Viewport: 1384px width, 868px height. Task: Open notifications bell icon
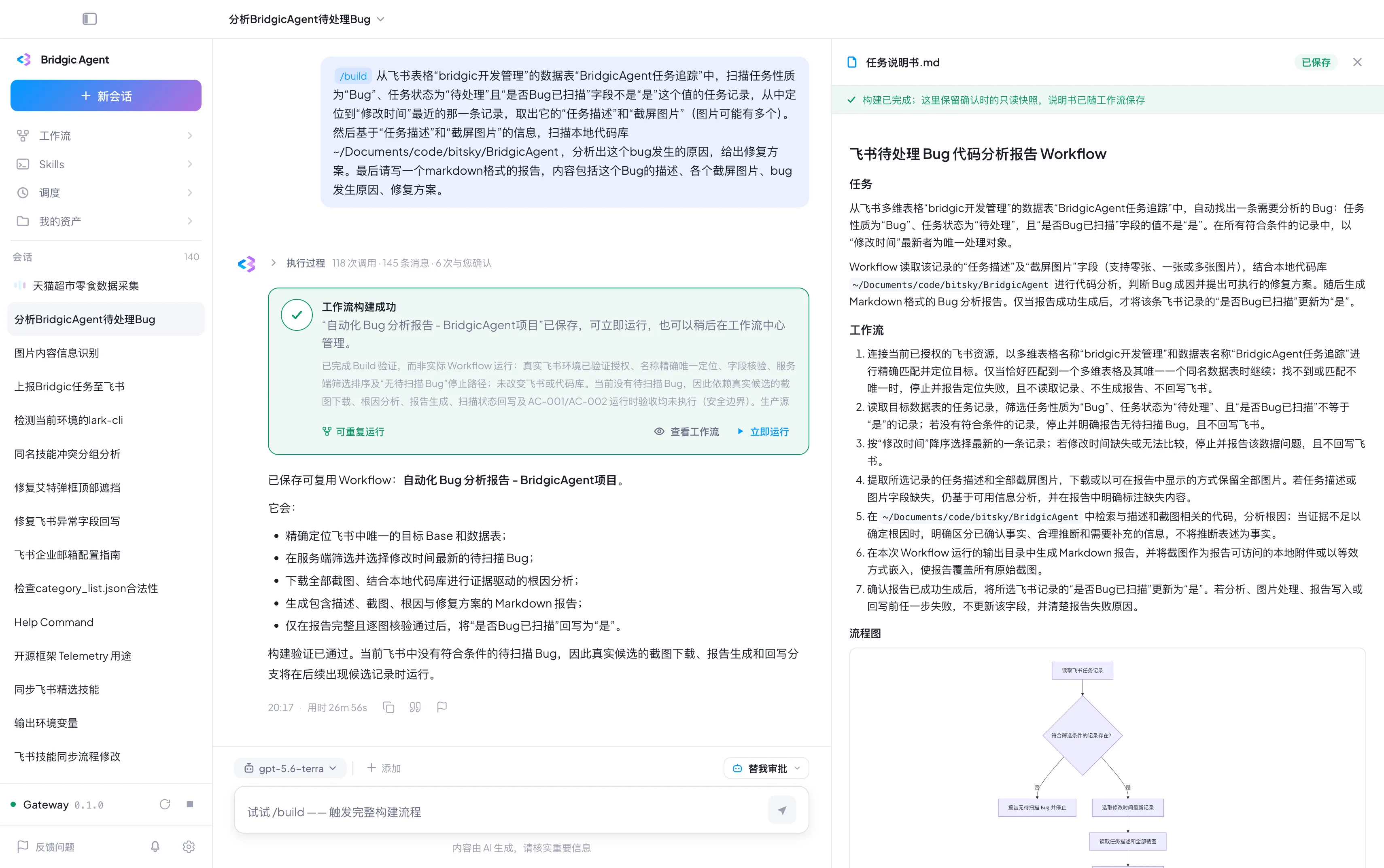(155, 847)
